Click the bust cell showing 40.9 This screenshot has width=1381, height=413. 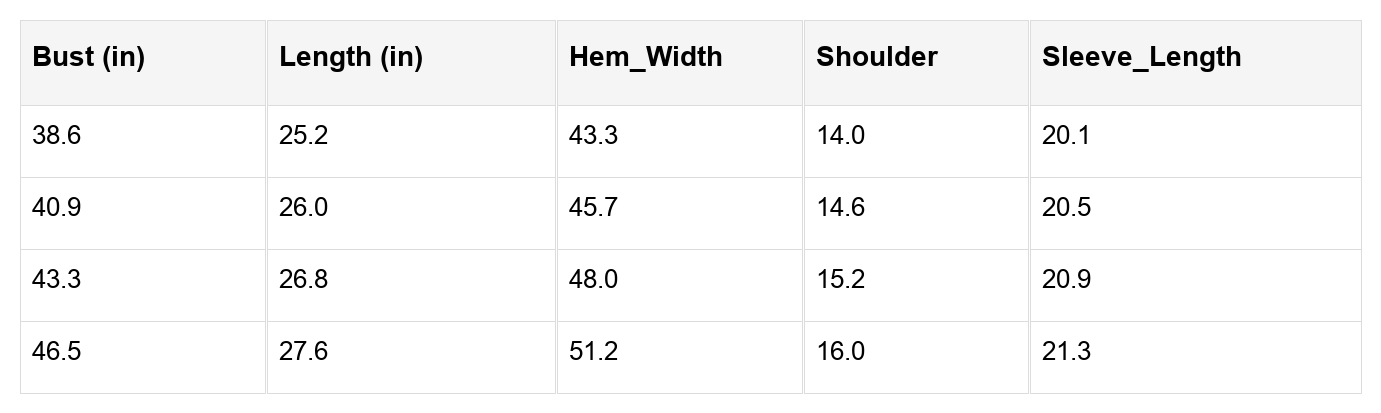click(x=57, y=208)
